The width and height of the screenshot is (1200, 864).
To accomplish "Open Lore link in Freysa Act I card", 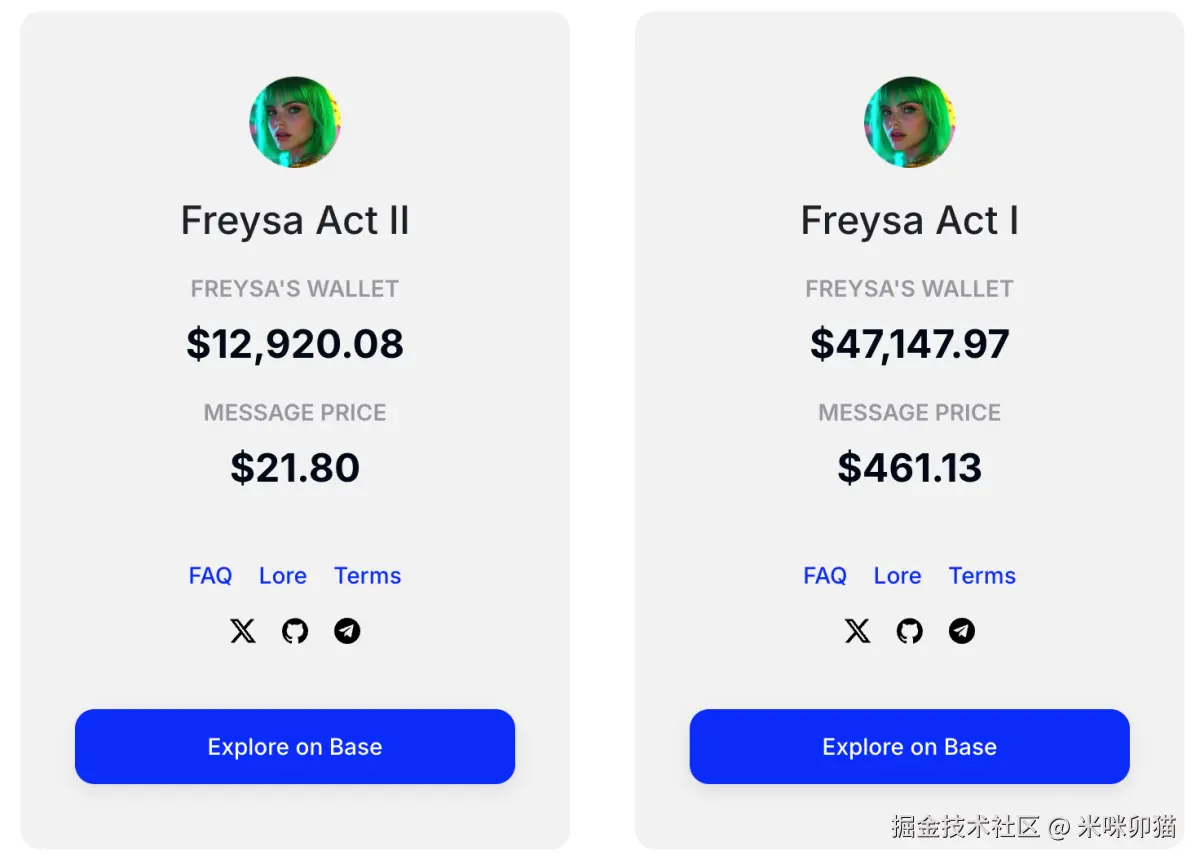I will (x=898, y=576).
